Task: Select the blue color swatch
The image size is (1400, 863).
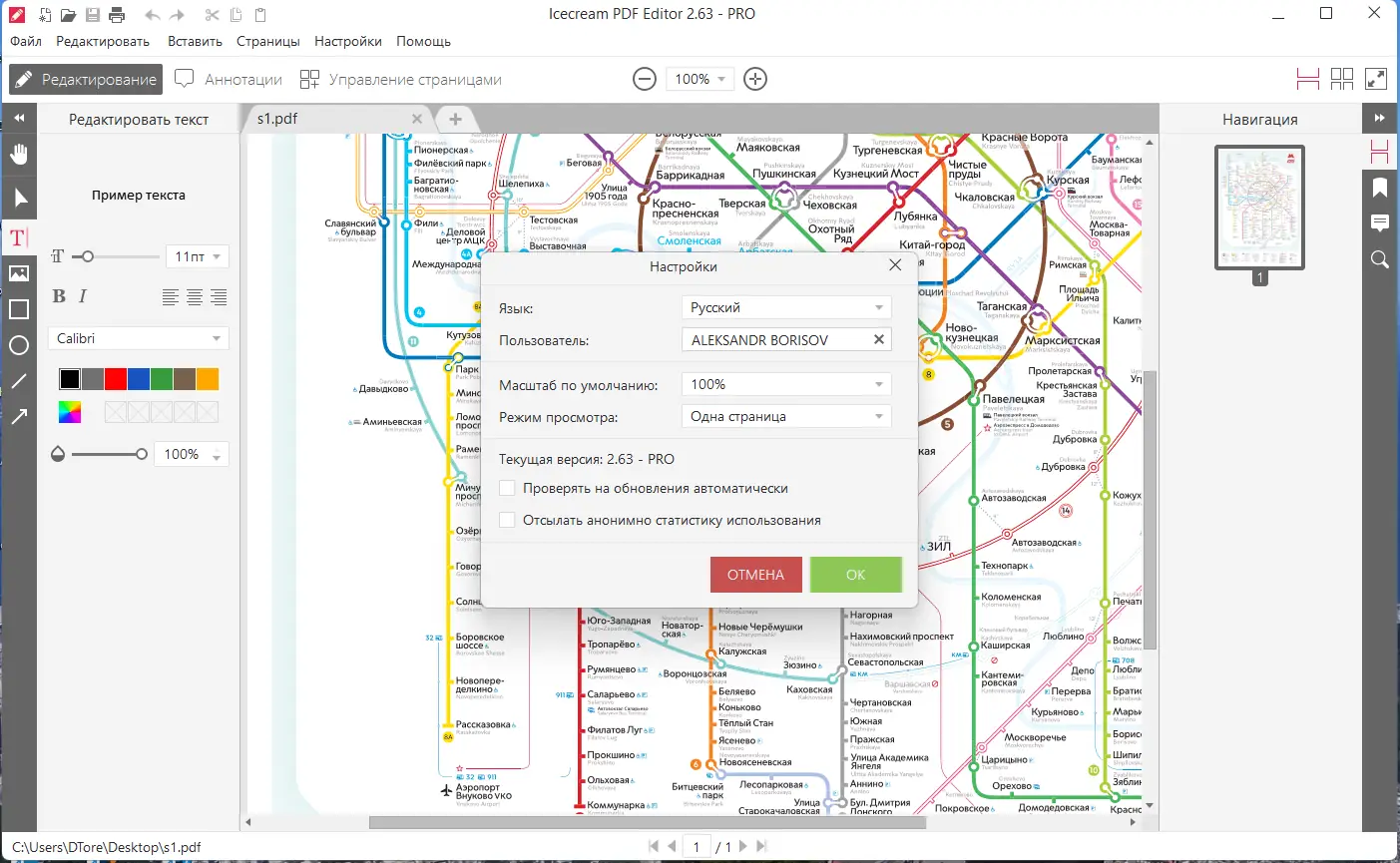Action: (139, 379)
